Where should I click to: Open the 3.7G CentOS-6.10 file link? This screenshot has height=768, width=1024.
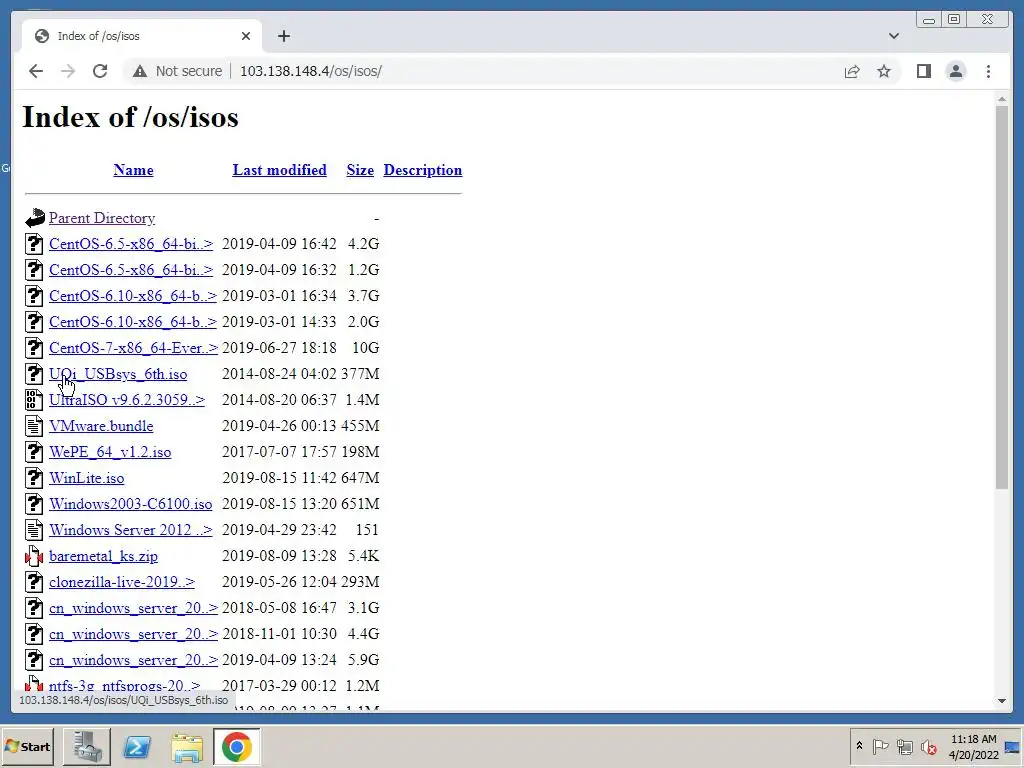[x=133, y=296]
